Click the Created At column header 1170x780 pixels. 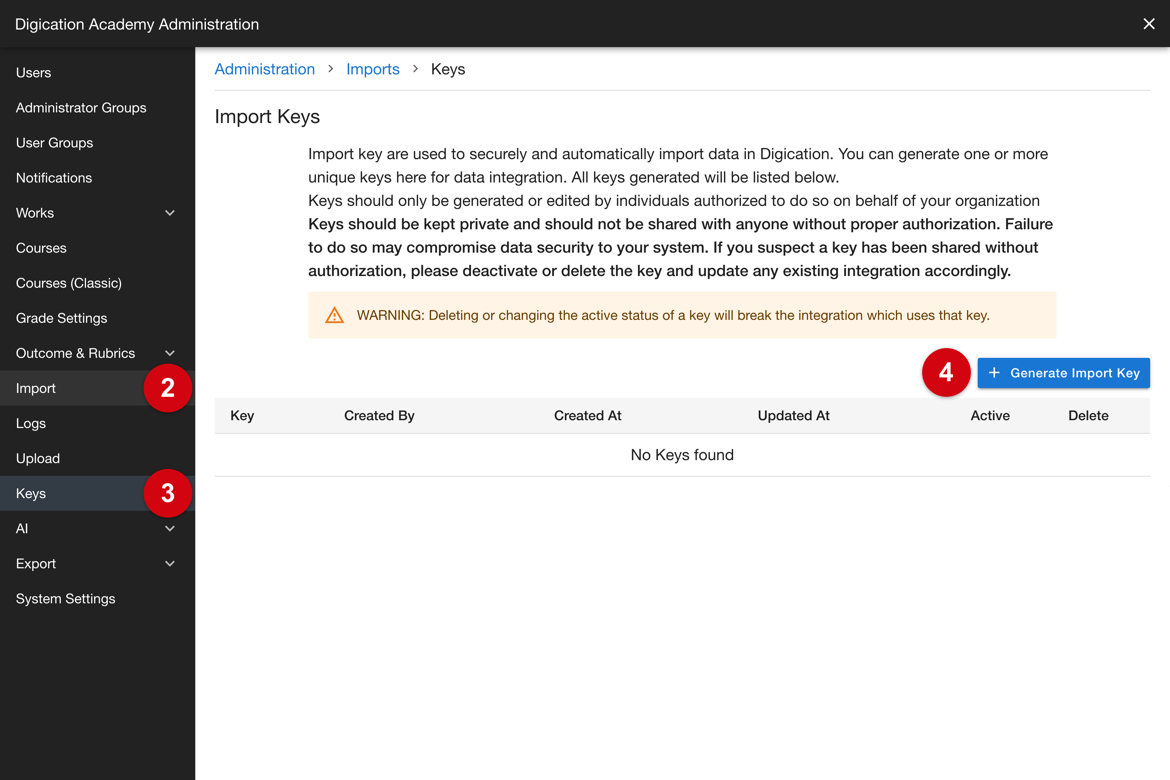tap(587, 416)
